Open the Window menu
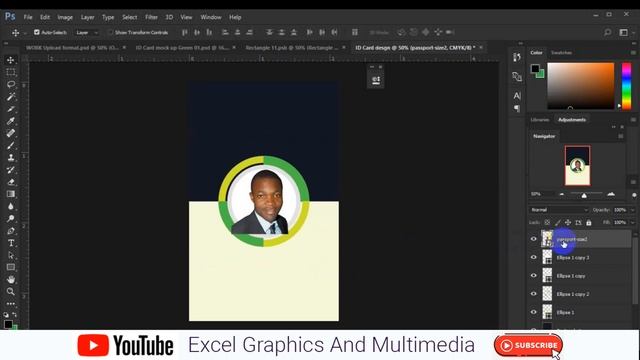This screenshot has height=360, width=640. point(211,17)
